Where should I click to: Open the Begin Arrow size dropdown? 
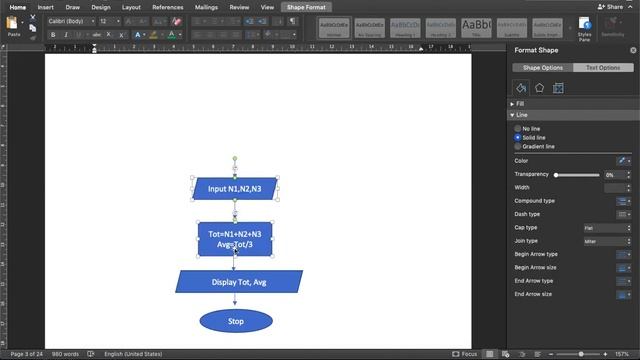coord(624,268)
